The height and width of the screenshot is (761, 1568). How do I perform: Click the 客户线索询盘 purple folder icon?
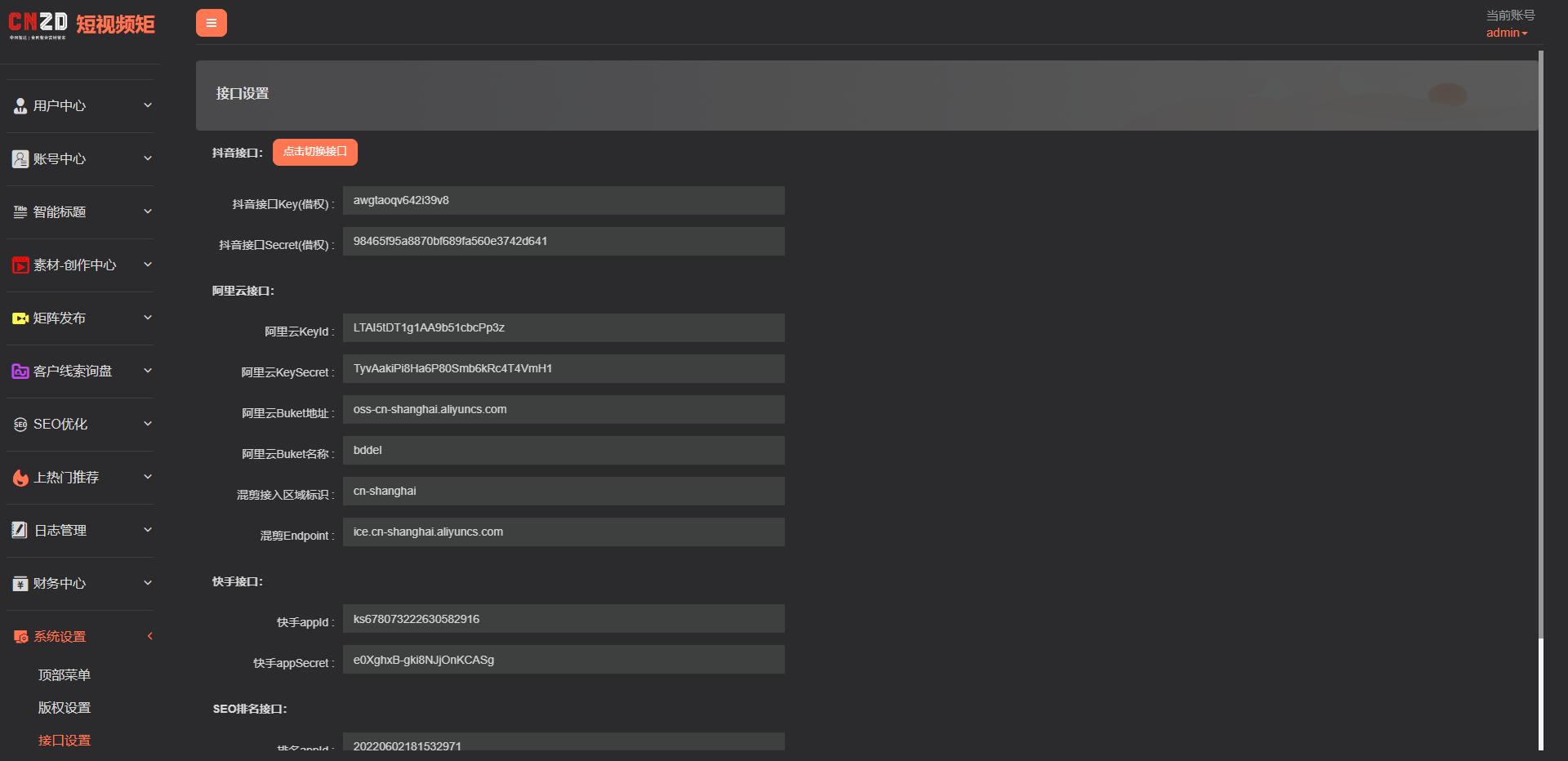[20, 372]
